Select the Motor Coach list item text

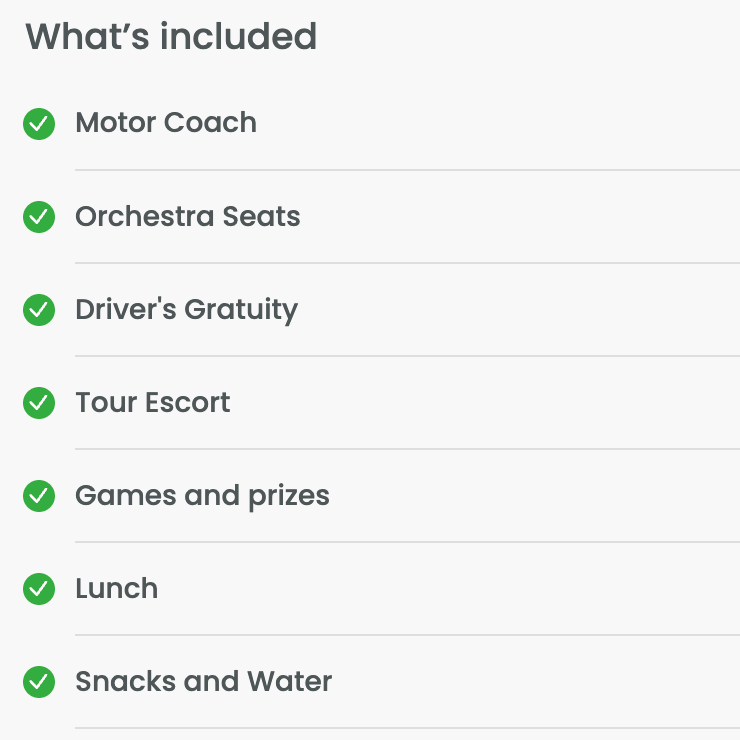point(166,123)
